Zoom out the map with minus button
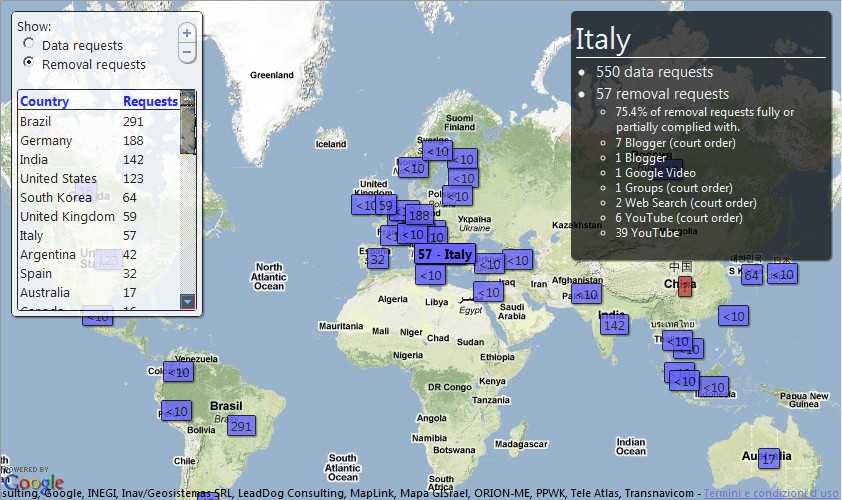This screenshot has height=500, width=842. coord(186,52)
